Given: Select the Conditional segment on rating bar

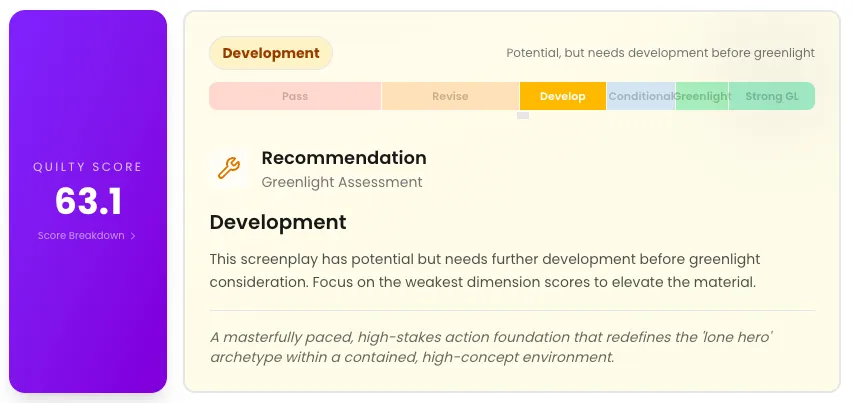Looking at the screenshot, I should pyautogui.click(x=640, y=97).
